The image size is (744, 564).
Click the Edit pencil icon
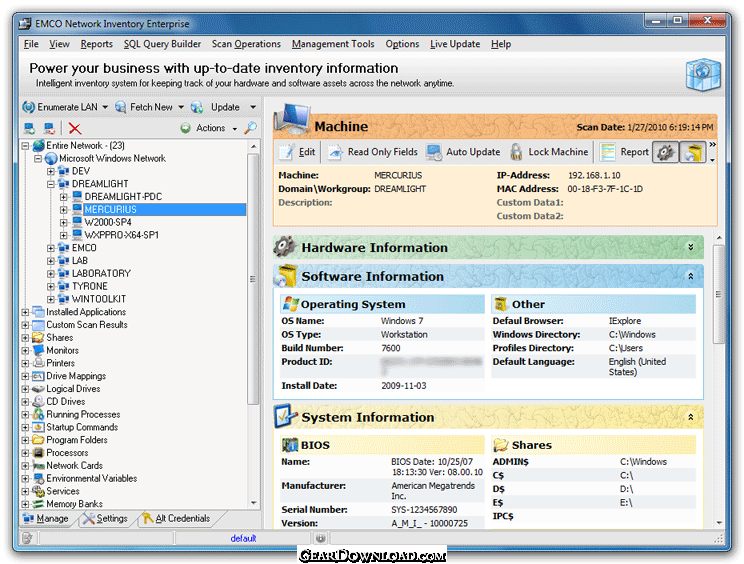click(x=287, y=152)
